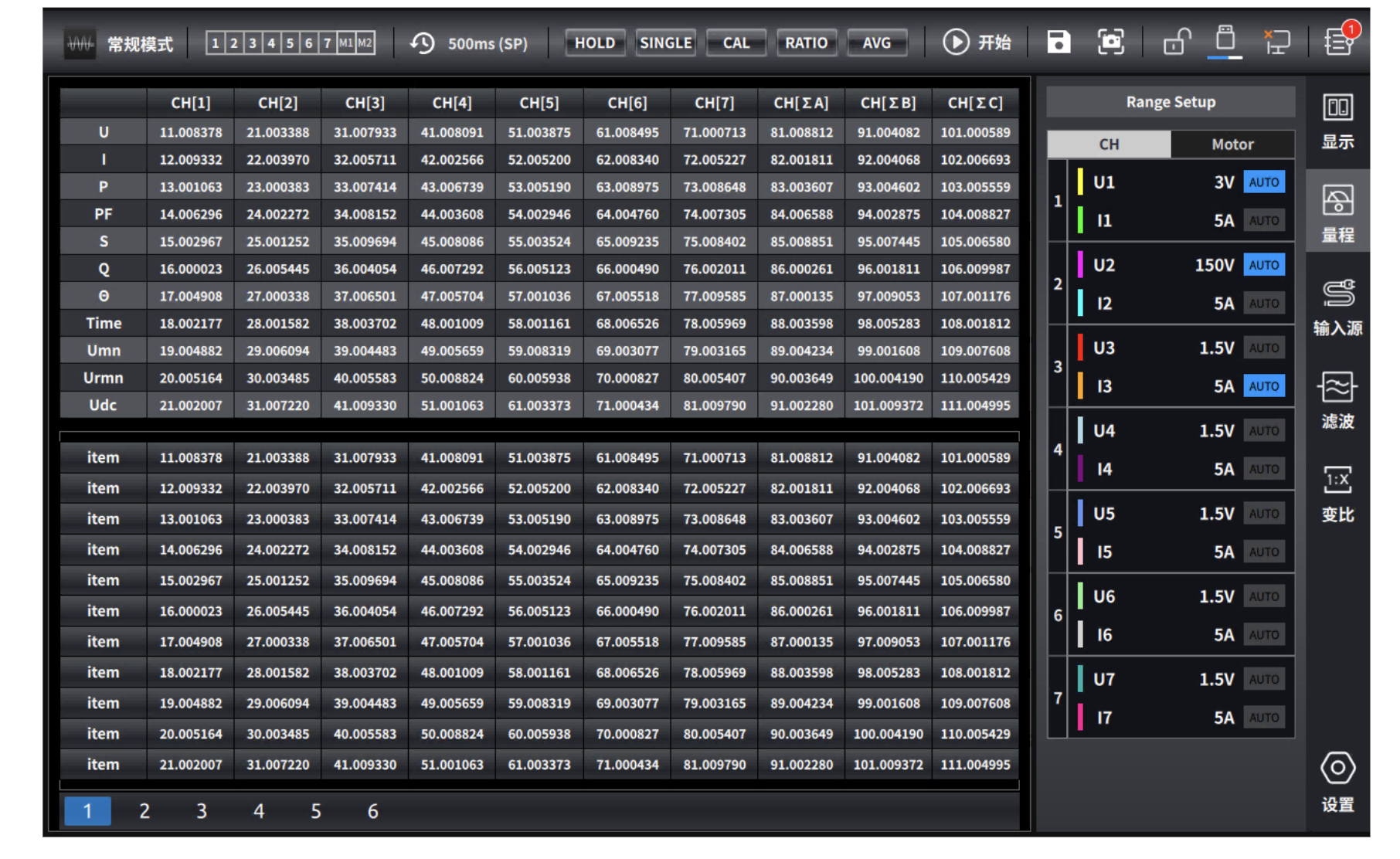This screenshot has width=1400, height=859.
Task: Select the Time row label
Action: pos(104,323)
